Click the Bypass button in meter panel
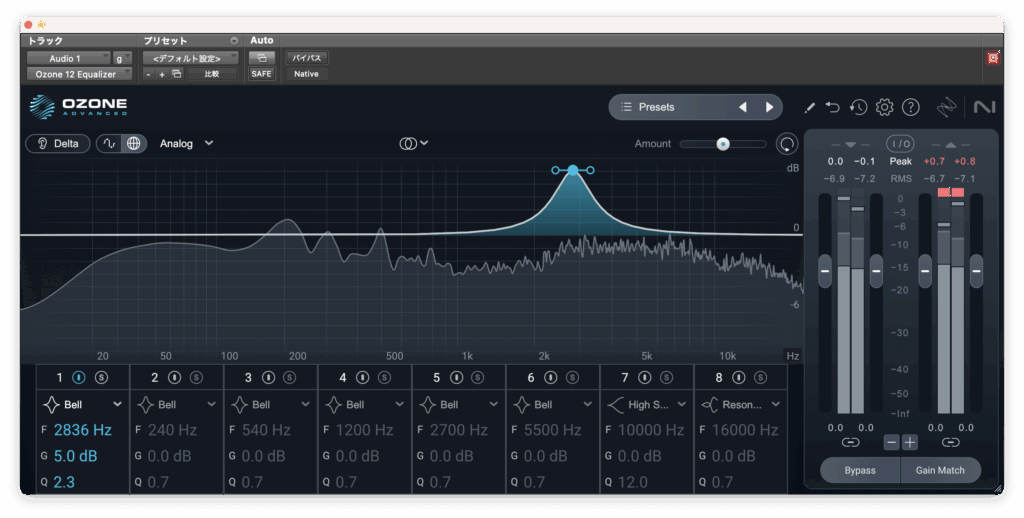Screen dimensions: 1024x518 click(859, 470)
